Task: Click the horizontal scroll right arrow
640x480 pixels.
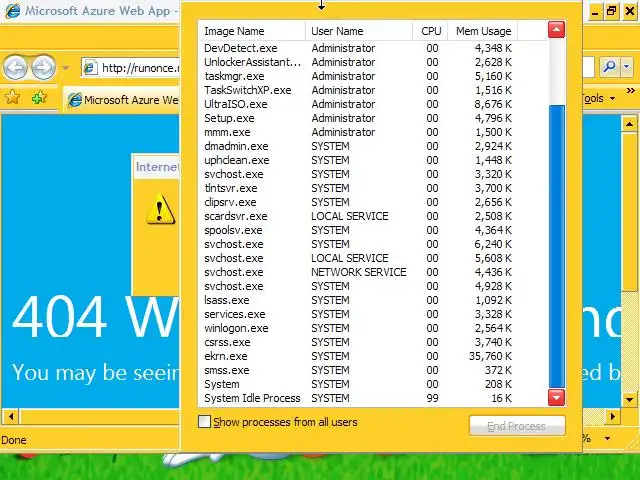Action: [x=612, y=417]
